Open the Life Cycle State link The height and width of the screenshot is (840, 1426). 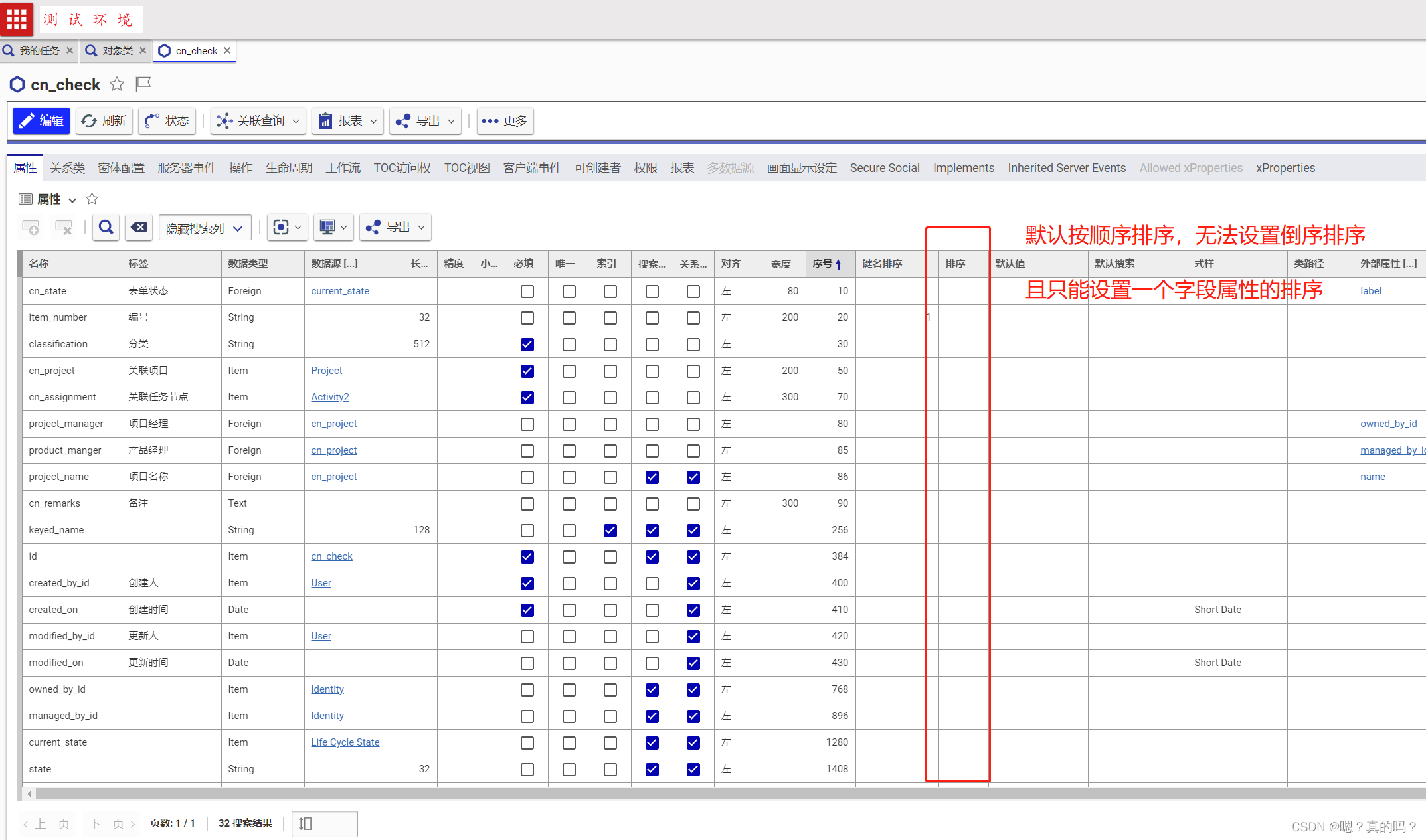pos(345,742)
